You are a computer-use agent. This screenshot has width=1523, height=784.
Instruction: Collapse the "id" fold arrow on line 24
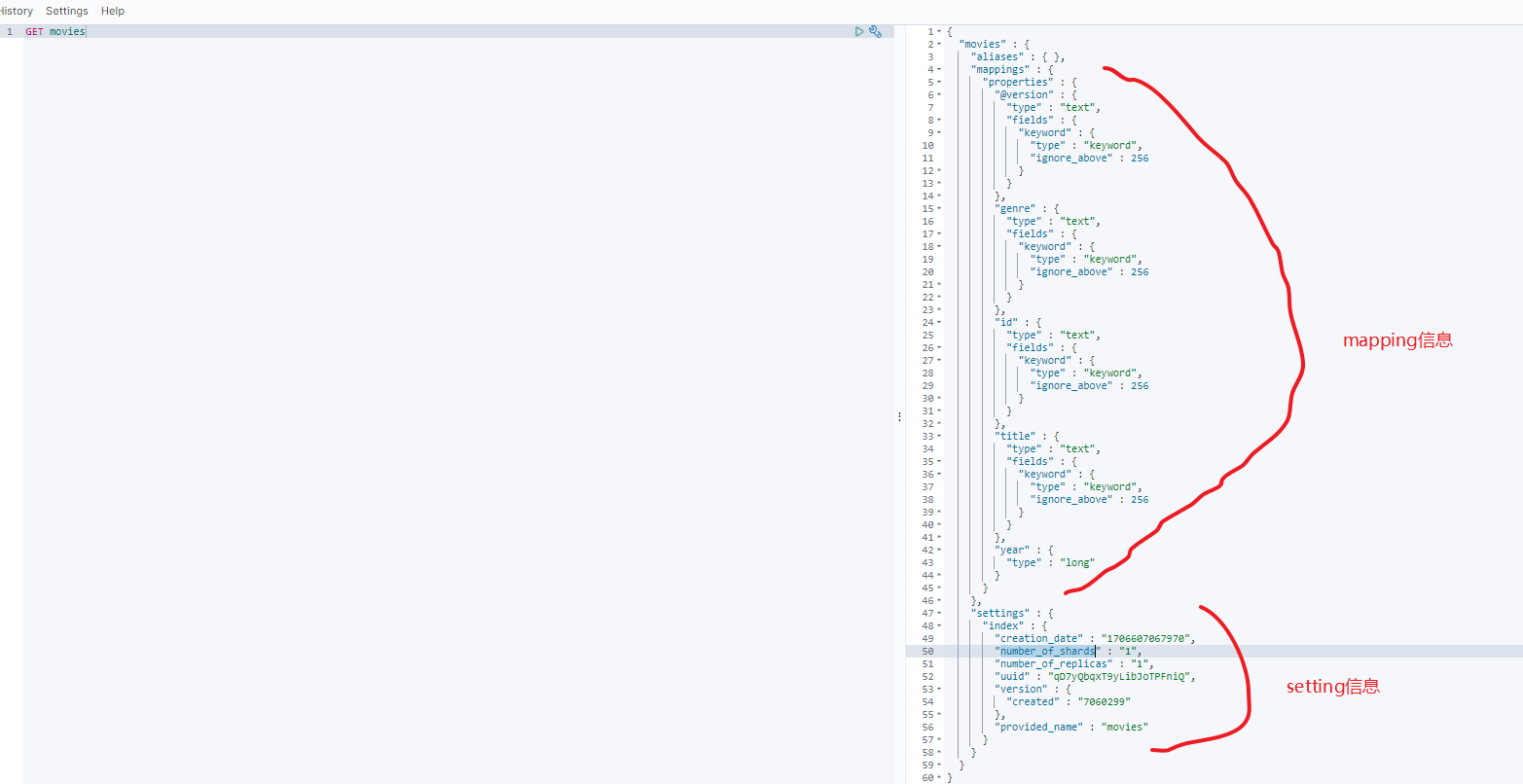pos(939,322)
